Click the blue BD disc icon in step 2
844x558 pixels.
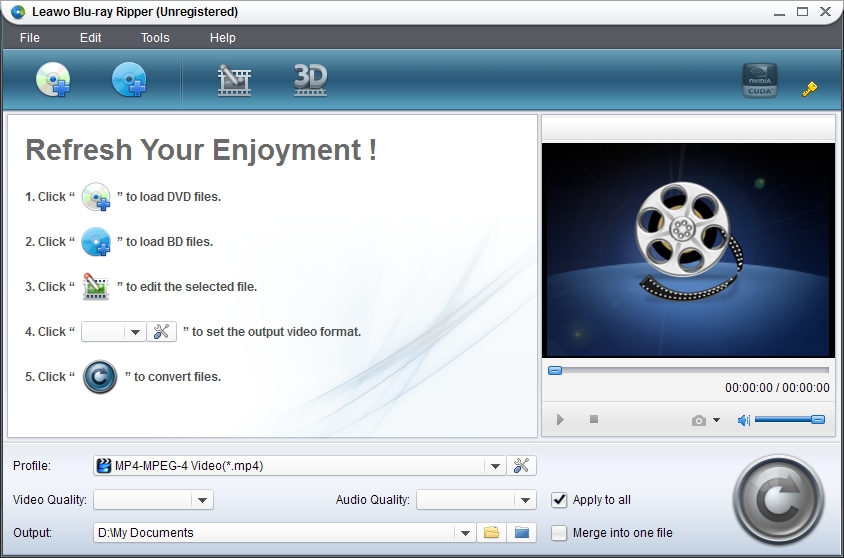click(96, 242)
